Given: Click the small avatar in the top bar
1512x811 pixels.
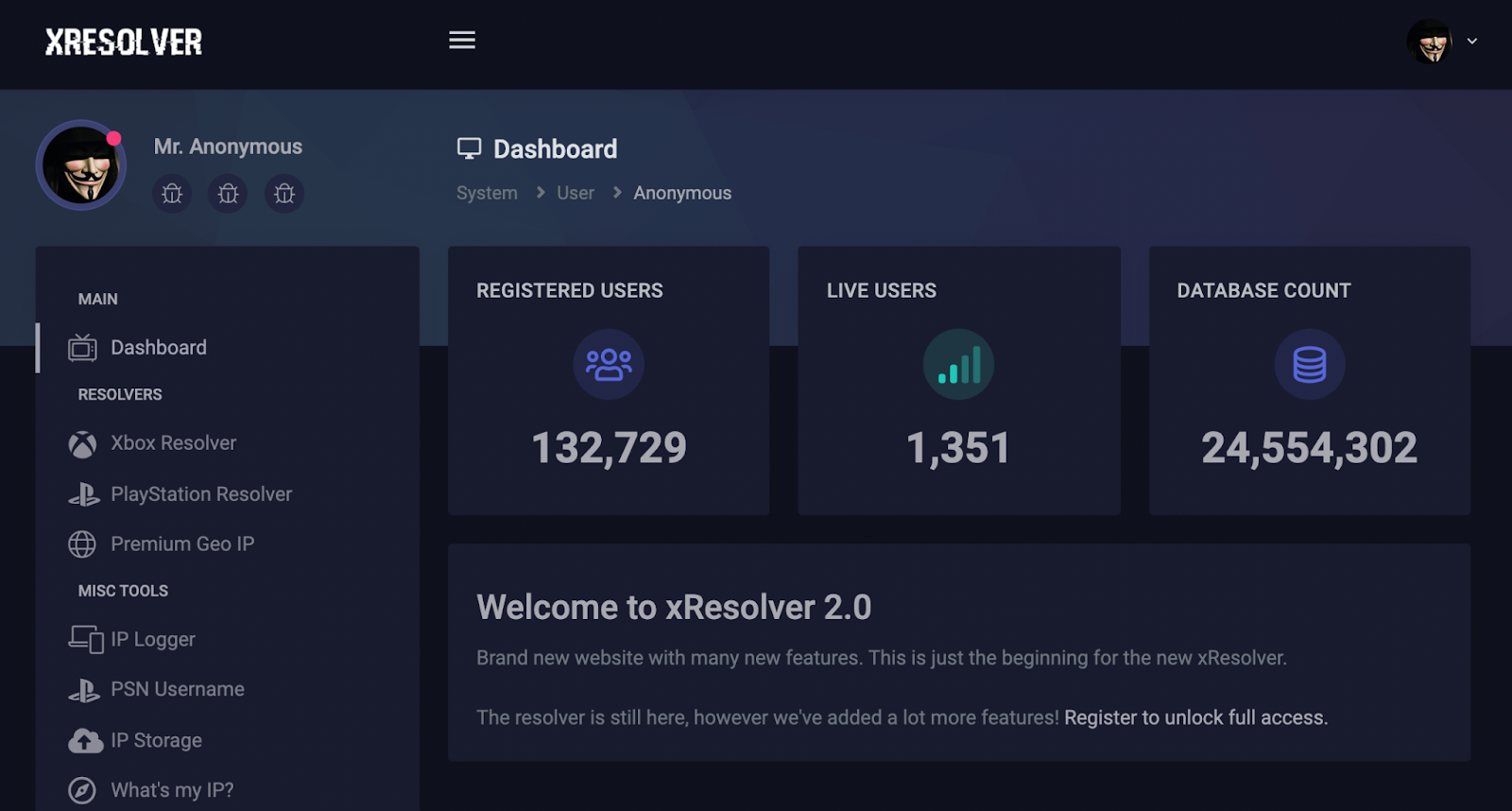Looking at the screenshot, I should pyautogui.click(x=1430, y=42).
